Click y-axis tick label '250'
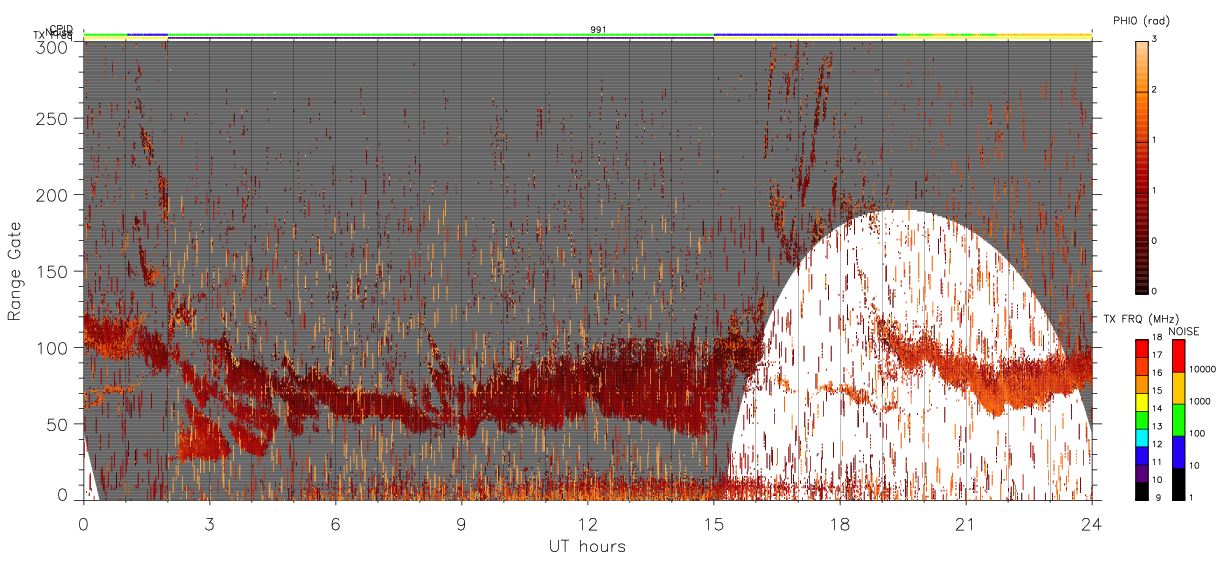Image resolution: width=1228 pixels, height=567 pixels. (53, 119)
